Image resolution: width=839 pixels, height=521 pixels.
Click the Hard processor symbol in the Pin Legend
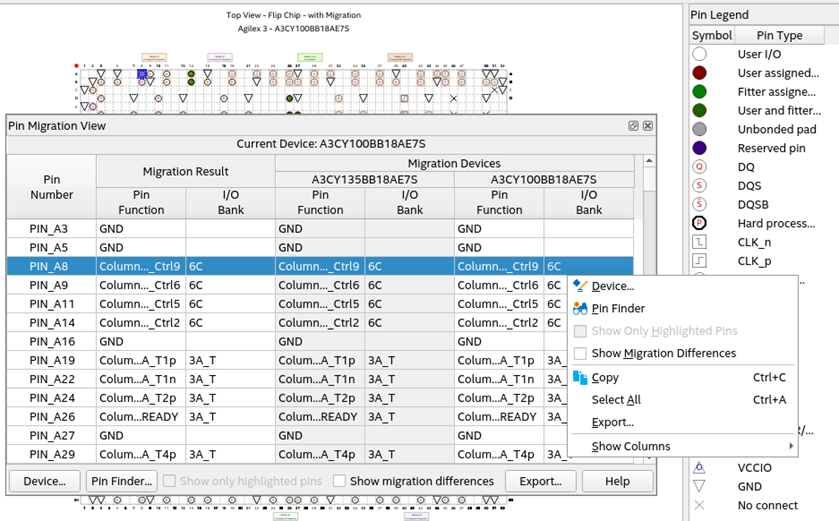[699, 223]
